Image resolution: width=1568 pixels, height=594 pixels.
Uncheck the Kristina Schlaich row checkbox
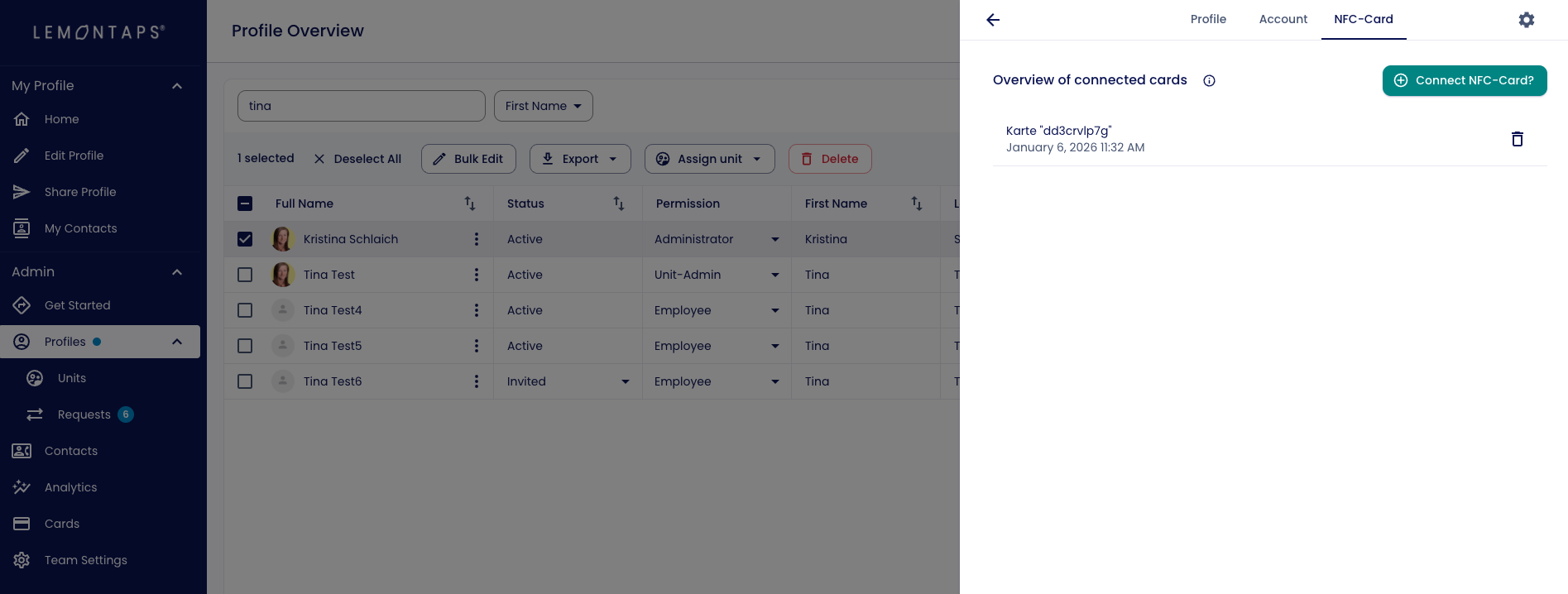(245, 239)
